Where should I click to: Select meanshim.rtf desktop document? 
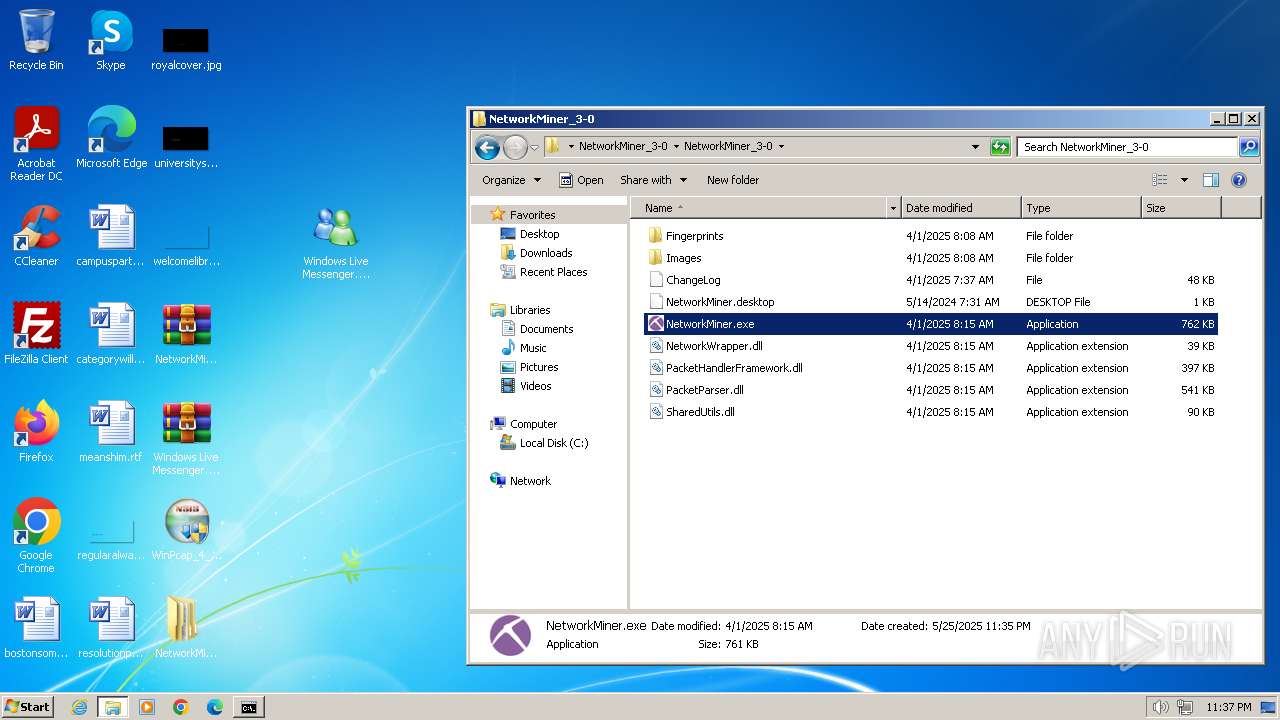(111, 432)
